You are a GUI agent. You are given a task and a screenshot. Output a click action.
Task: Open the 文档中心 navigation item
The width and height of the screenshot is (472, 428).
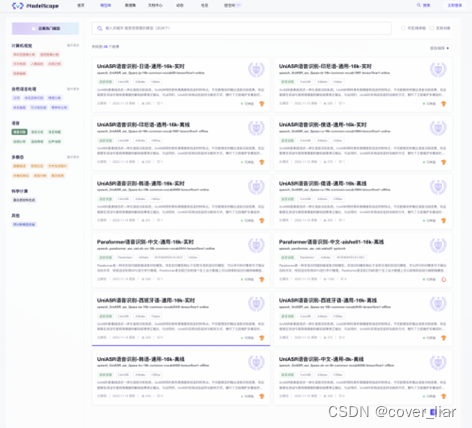[x=155, y=5]
